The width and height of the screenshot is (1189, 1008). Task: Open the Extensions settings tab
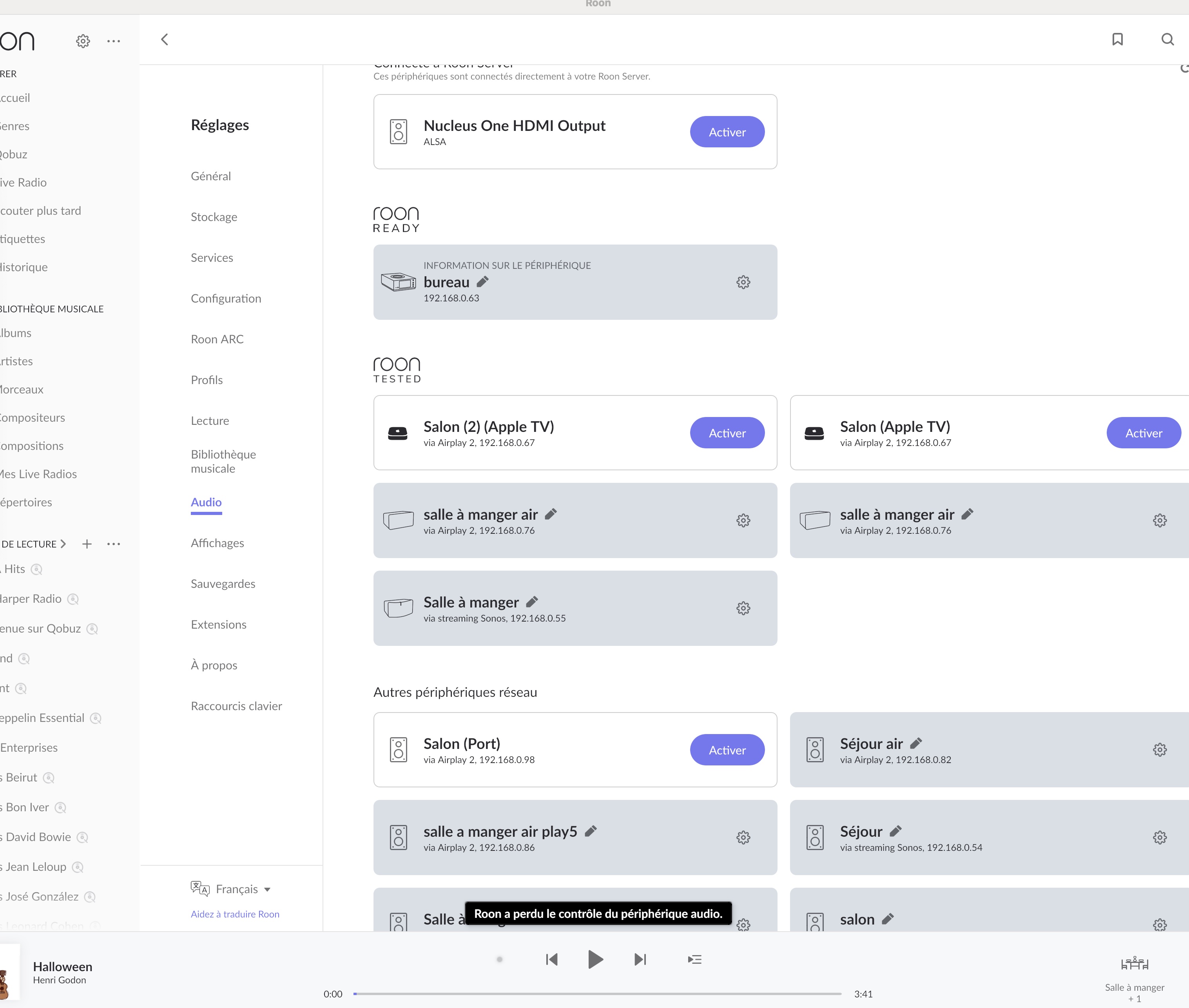pyautogui.click(x=218, y=625)
